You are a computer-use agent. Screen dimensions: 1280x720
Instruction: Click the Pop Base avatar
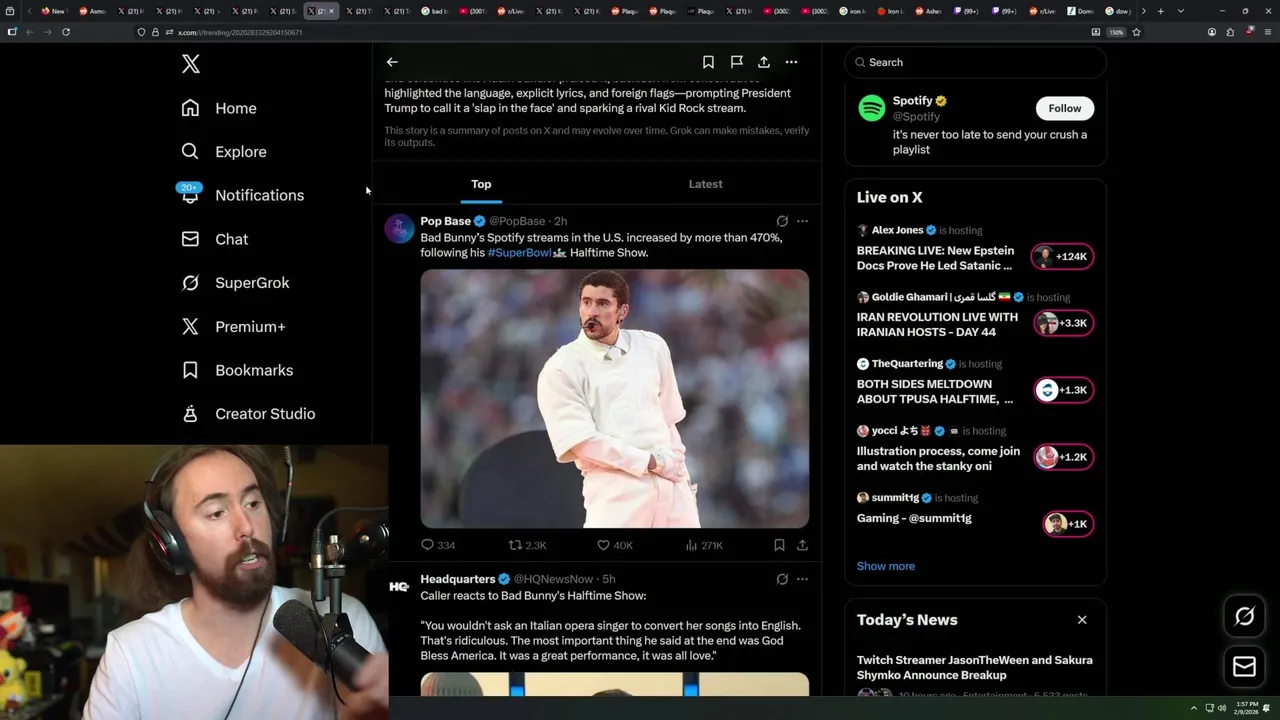click(399, 228)
